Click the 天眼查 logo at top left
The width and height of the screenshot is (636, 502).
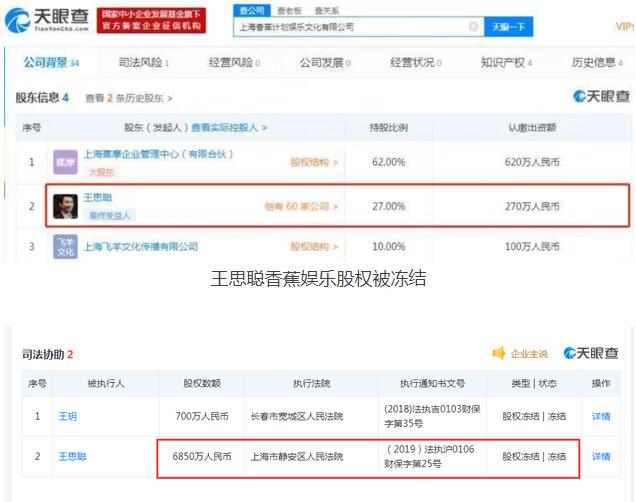coord(47,20)
